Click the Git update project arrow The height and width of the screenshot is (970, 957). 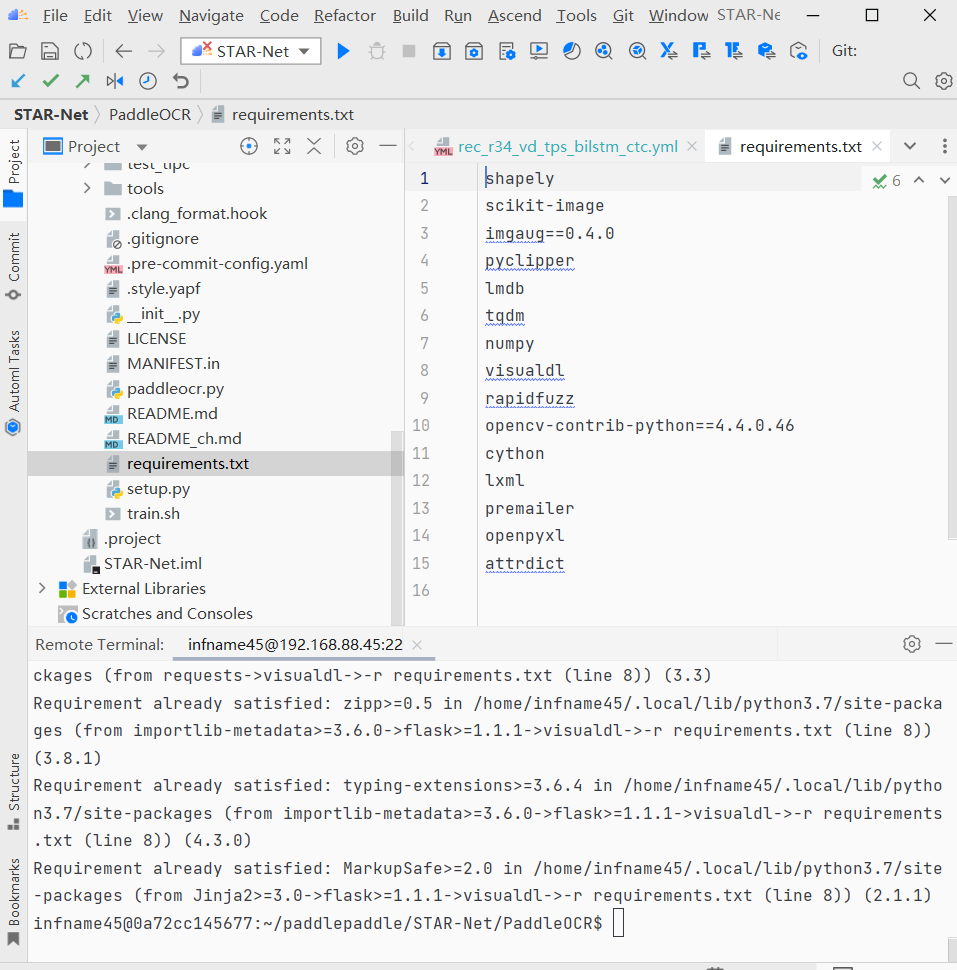pyautogui.click(x=18, y=81)
